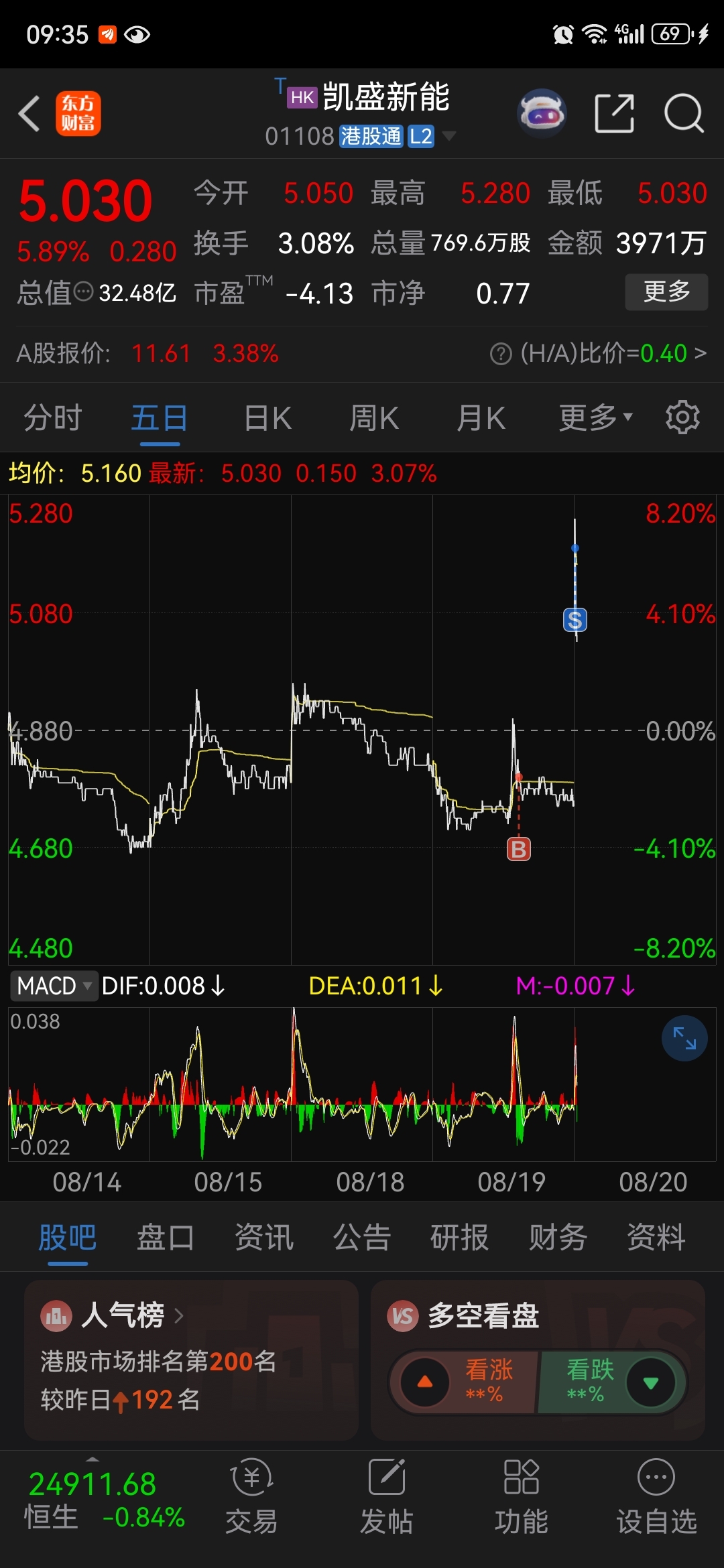Switch to 分时 chart tab
Image resolution: width=724 pixels, height=1568 pixels.
(x=53, y=418)
